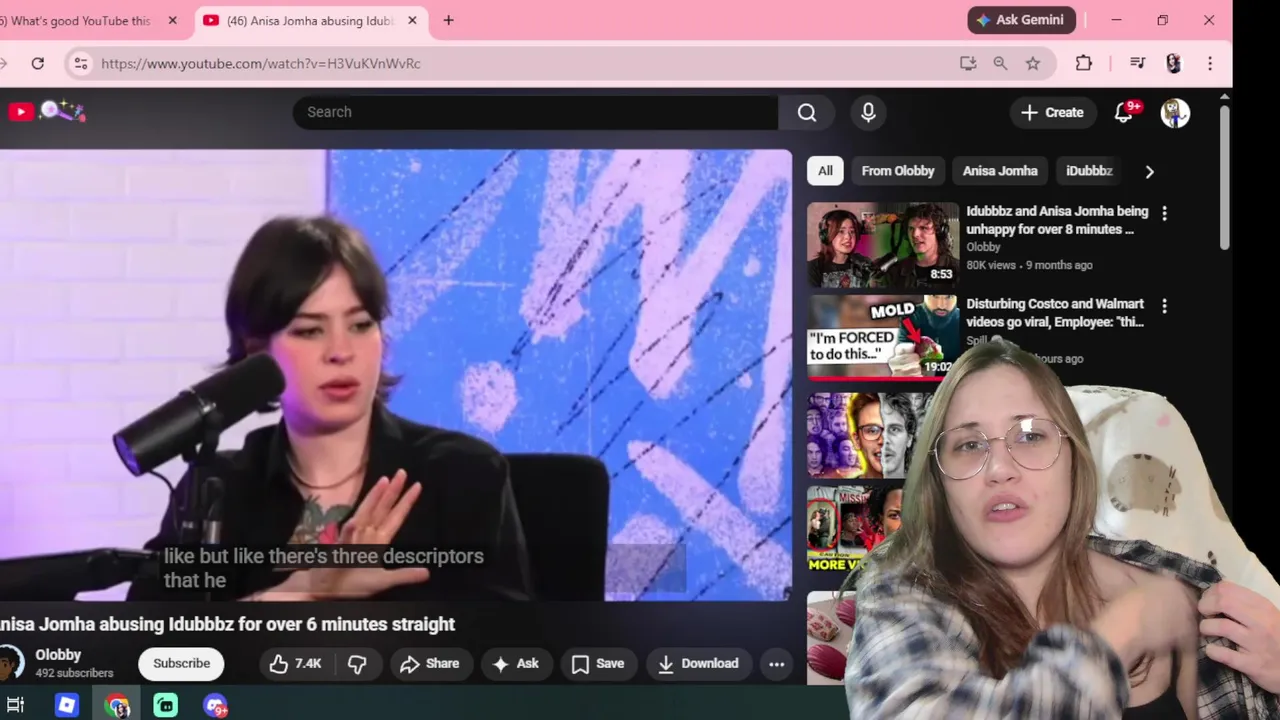Click the search magnifier button
Screen dimensions: 1280x720
click(x=807, y=112)
